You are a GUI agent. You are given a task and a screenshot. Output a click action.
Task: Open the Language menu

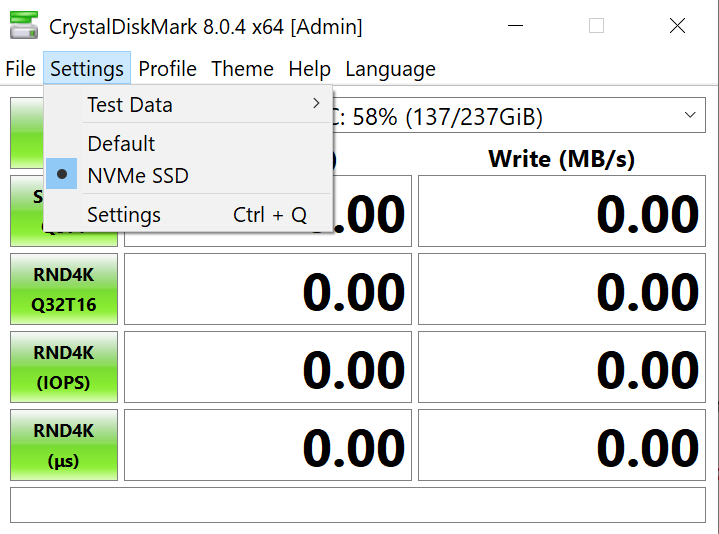tap(390, 69)
